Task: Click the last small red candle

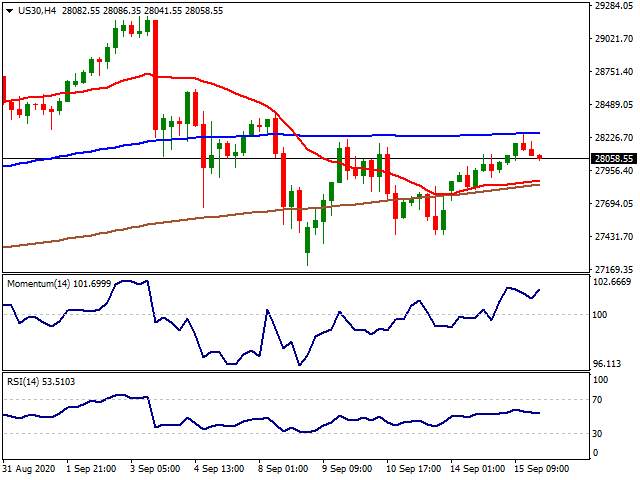Action: pyautogui.click(x=540, y=157)
